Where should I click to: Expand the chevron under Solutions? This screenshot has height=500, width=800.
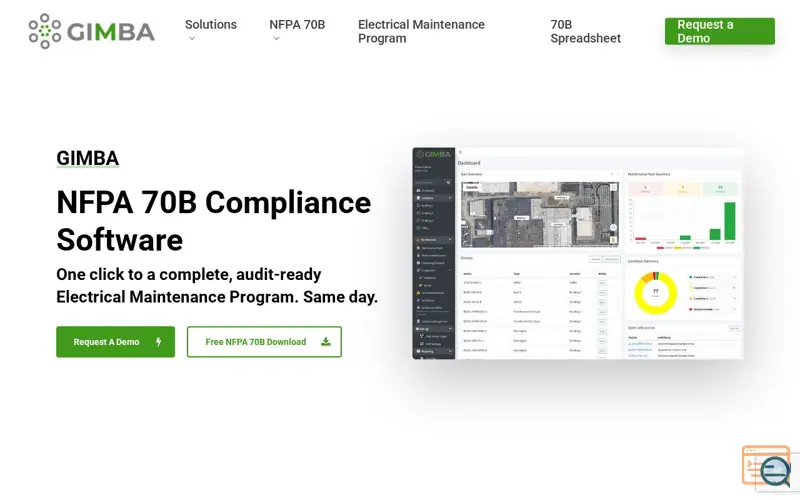(192, 39)
